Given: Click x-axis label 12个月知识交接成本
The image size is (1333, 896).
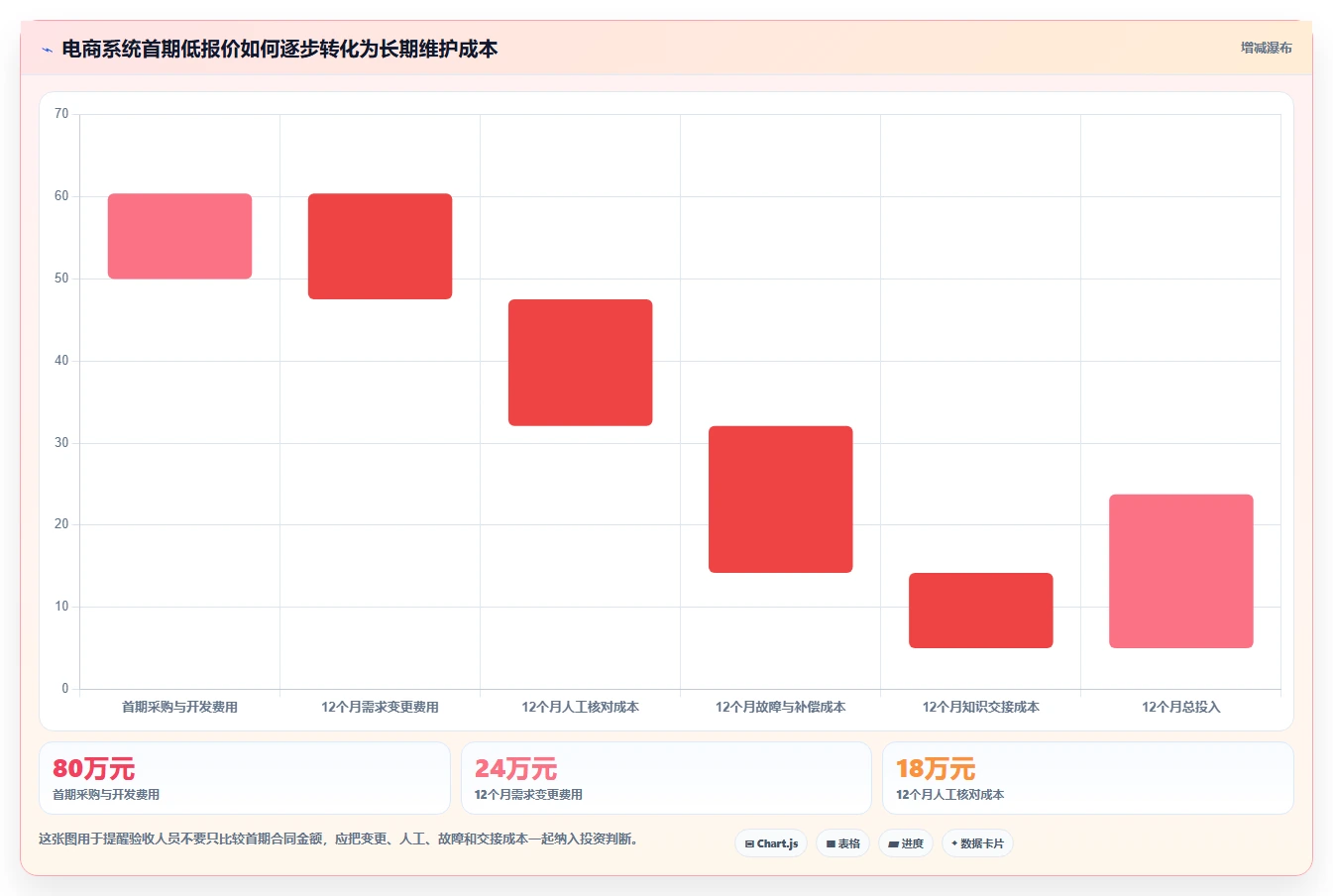Looking at the screenshot, I should click(980, 707).
